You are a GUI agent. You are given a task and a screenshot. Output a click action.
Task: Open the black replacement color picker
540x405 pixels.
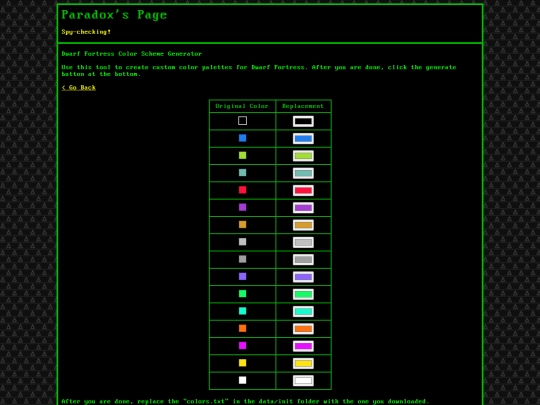[303, 121]
